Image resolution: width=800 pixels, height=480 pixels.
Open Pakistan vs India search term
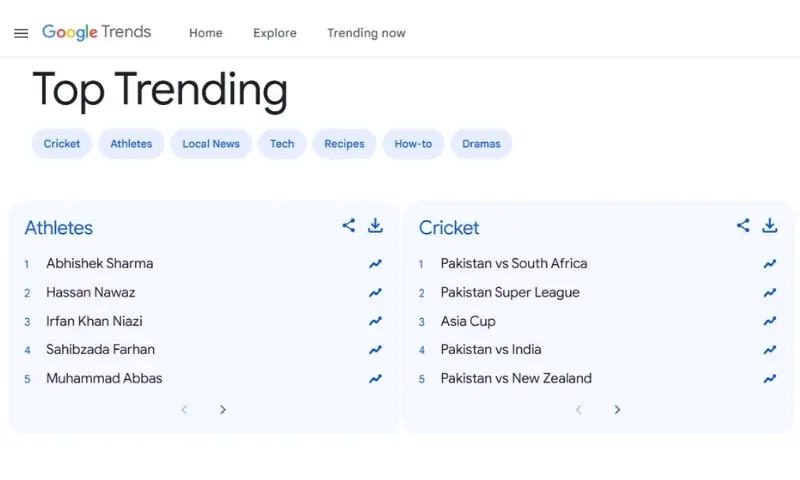click(491, 350)
